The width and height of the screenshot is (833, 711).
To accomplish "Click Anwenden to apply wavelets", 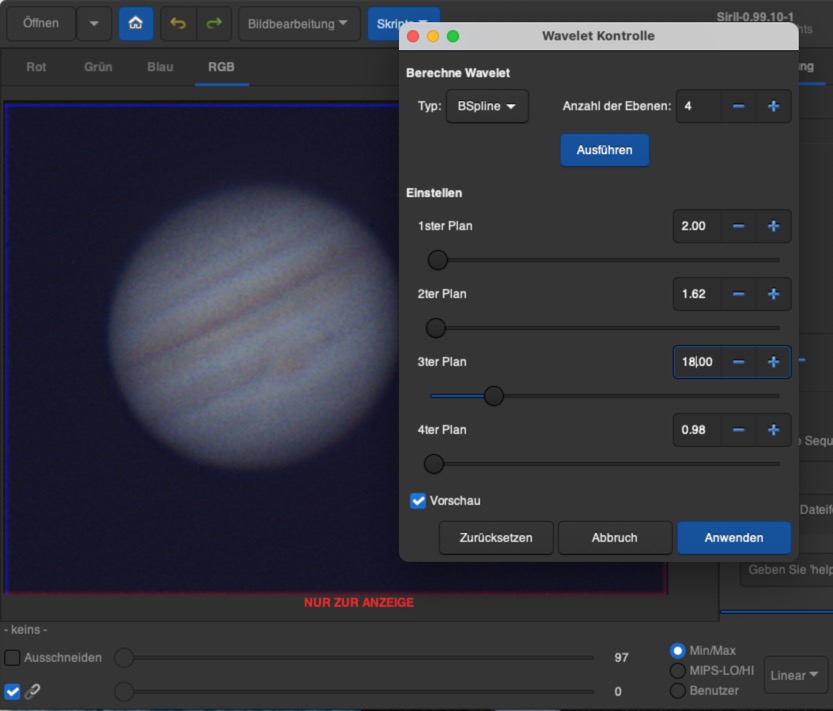I will 733,537.
